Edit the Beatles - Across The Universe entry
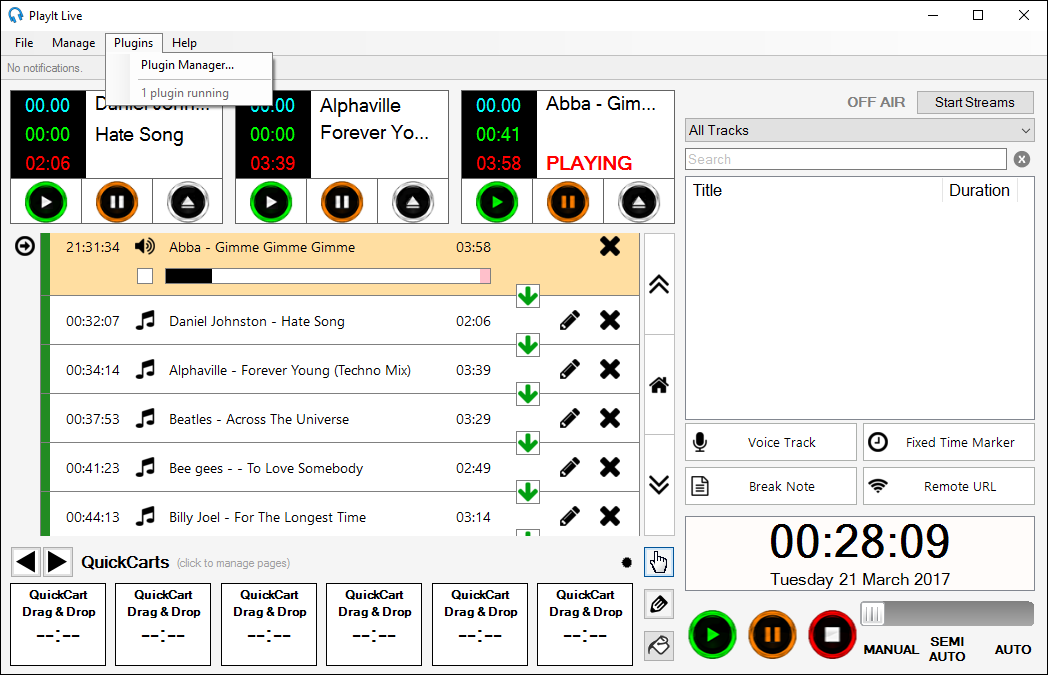 569,419
